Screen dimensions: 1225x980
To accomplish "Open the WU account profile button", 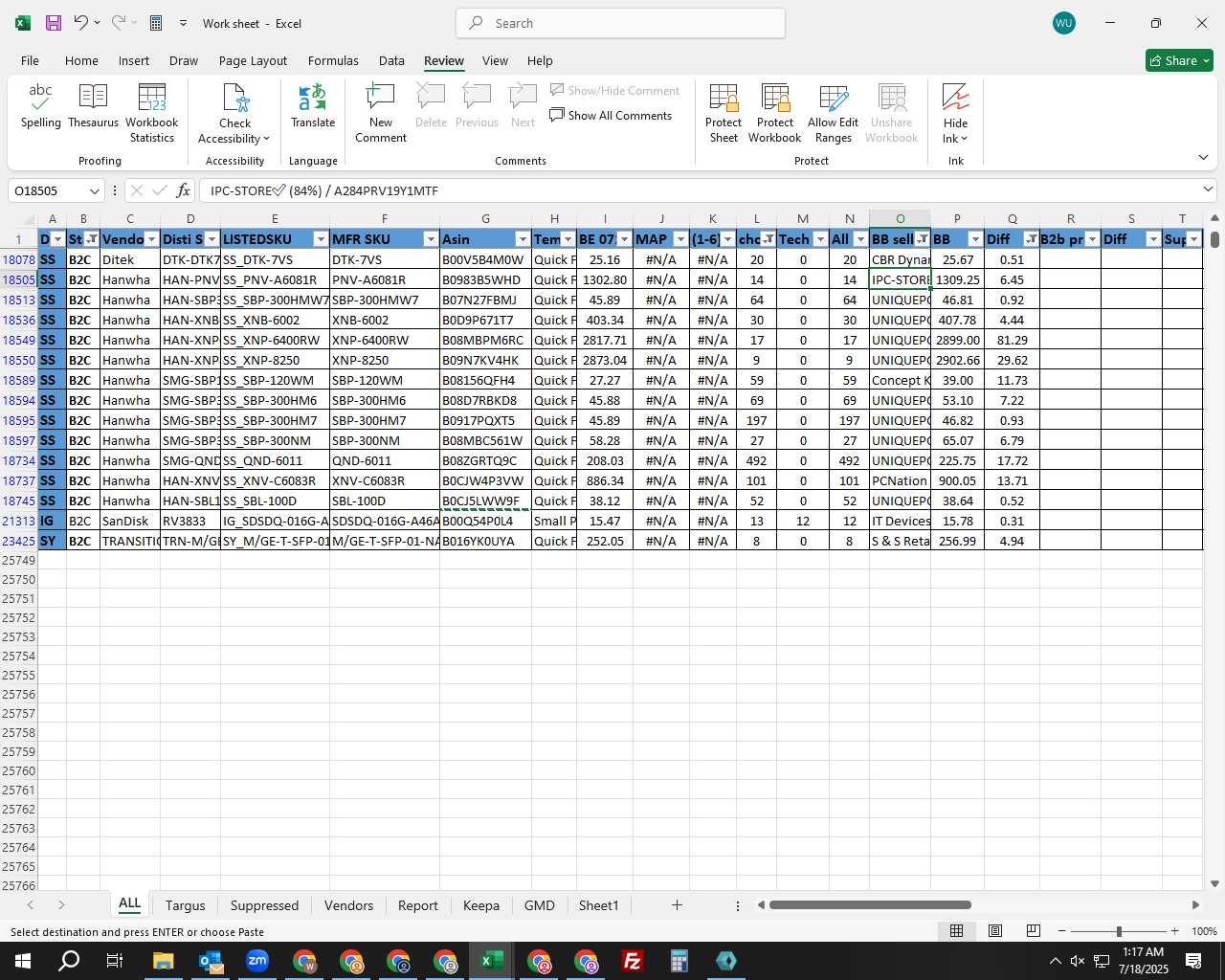I will point(1063,23).
